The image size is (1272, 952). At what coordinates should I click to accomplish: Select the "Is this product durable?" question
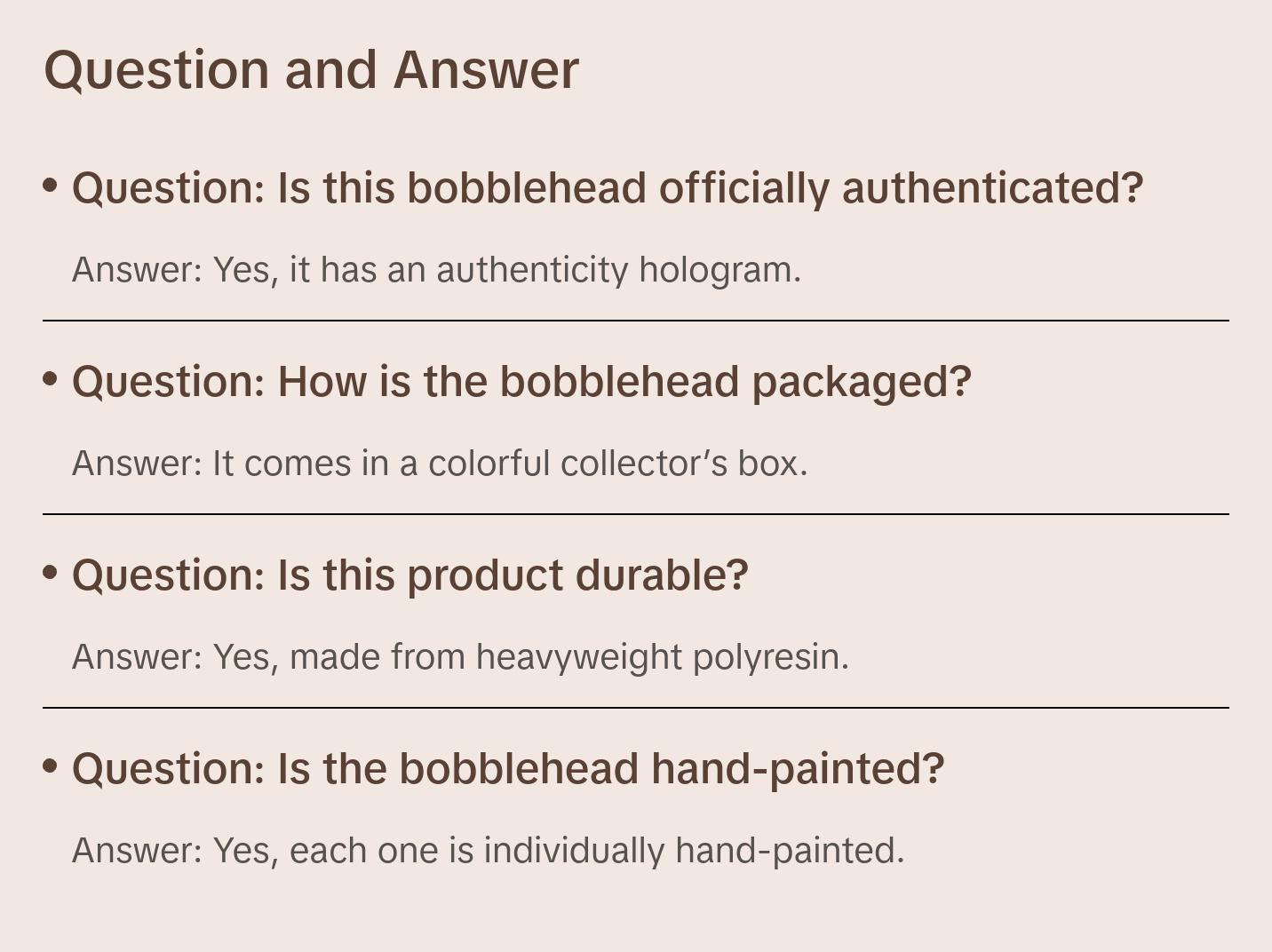click(409, 575)
